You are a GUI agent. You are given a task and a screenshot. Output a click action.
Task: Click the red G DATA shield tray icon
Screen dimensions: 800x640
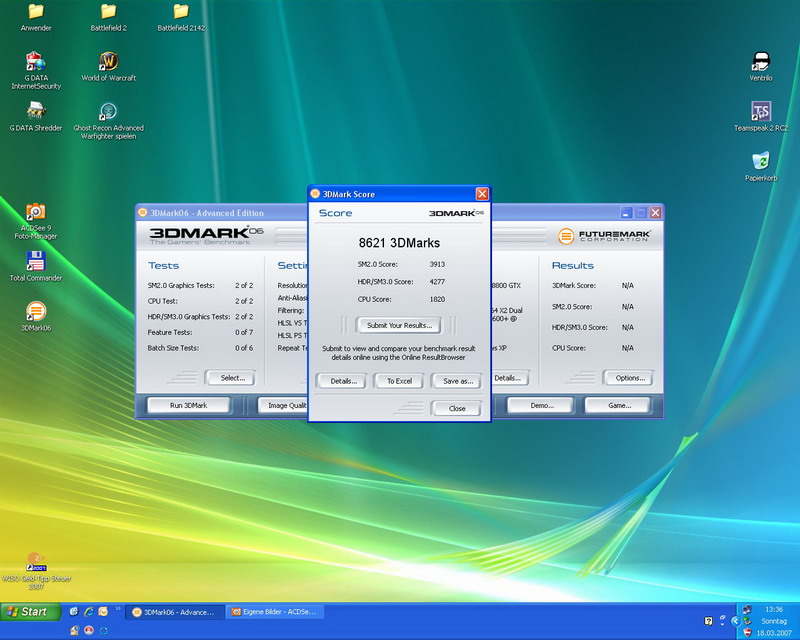pos(747,632)
